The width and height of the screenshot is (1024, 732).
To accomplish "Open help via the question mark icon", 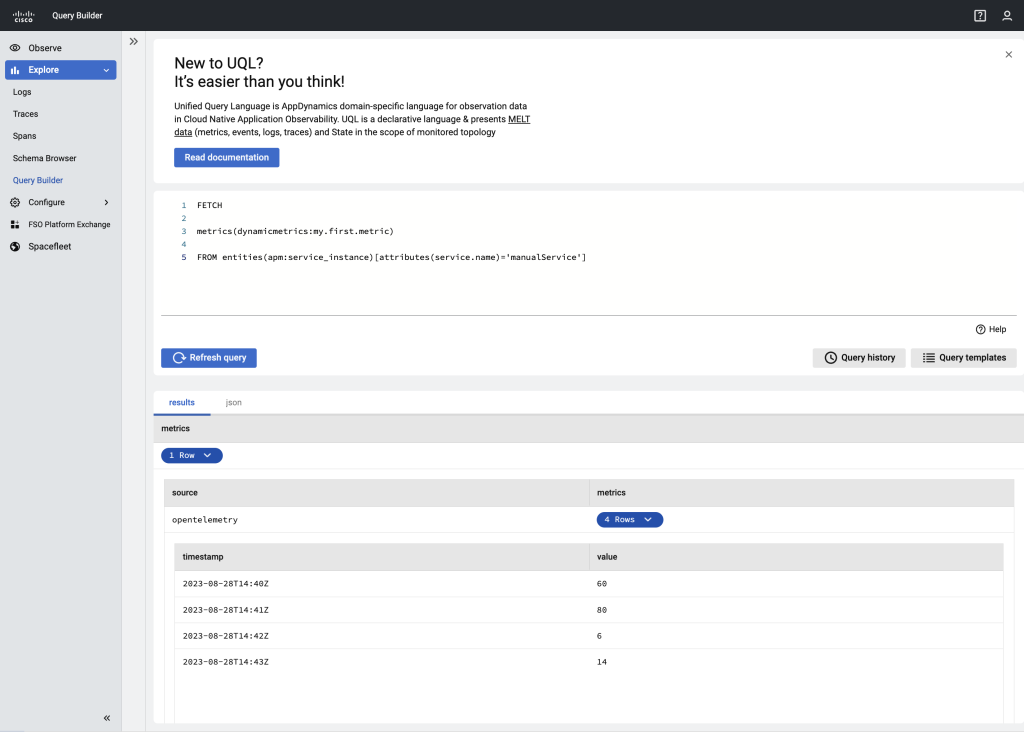I will 979,15.
